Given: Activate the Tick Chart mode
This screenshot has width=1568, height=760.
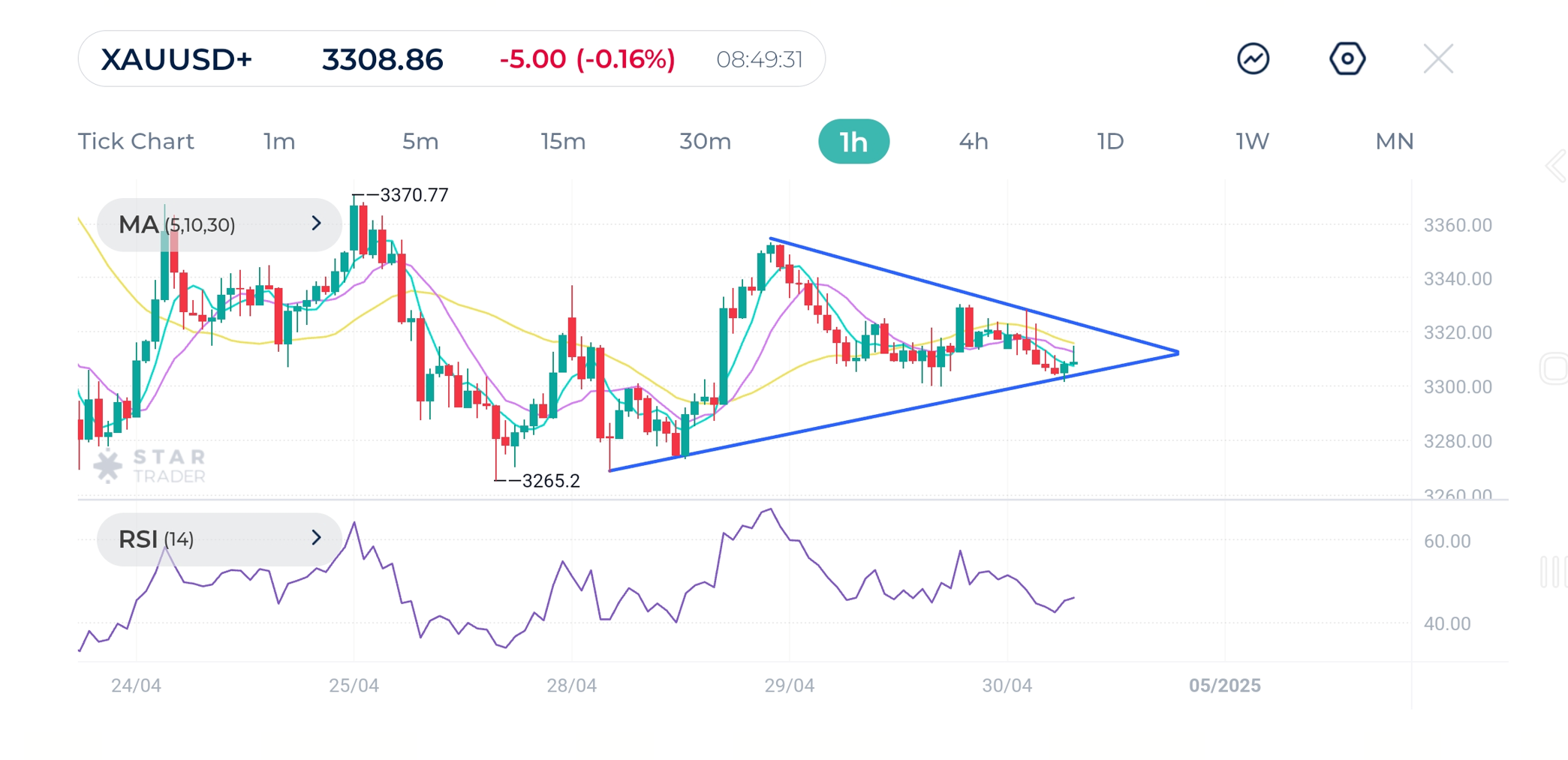Looking at the screenshot, I should [x=136, y=141].
